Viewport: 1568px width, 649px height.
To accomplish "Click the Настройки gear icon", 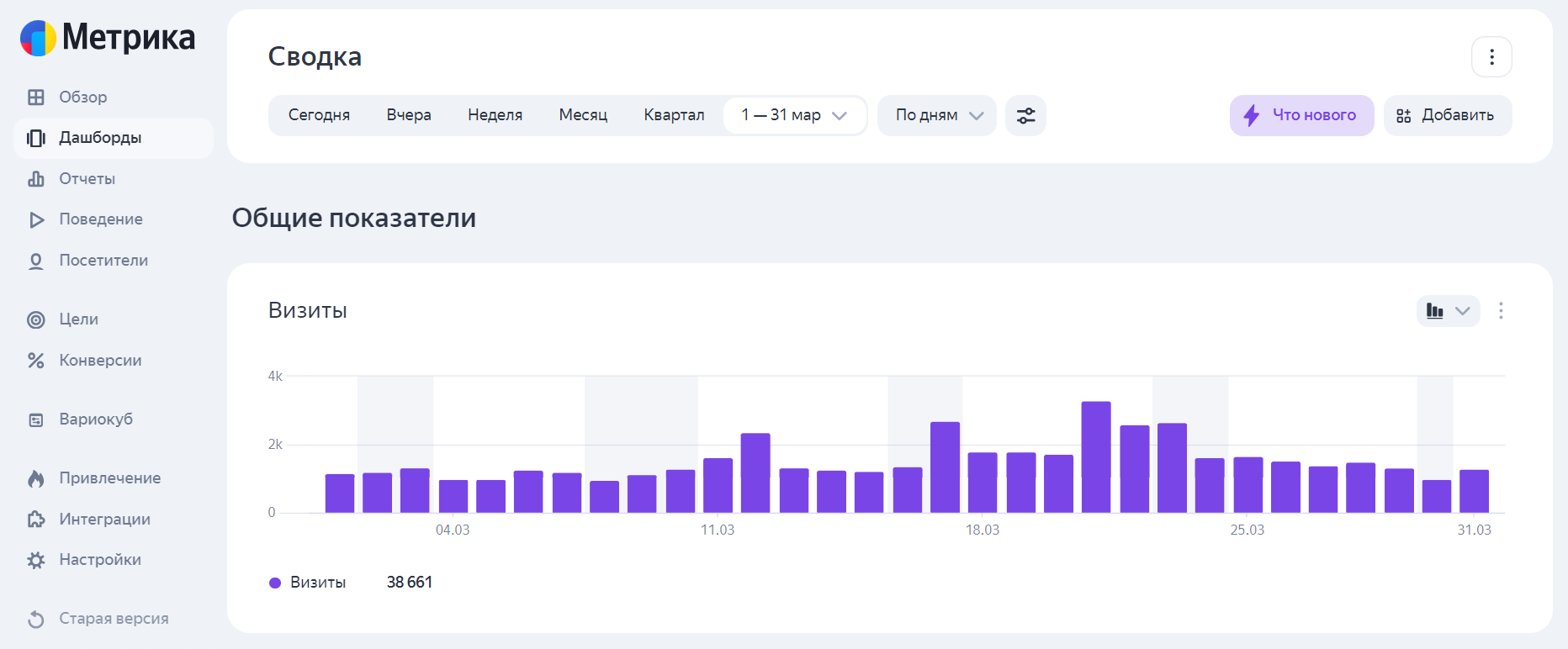I will [x=36, y=560].
